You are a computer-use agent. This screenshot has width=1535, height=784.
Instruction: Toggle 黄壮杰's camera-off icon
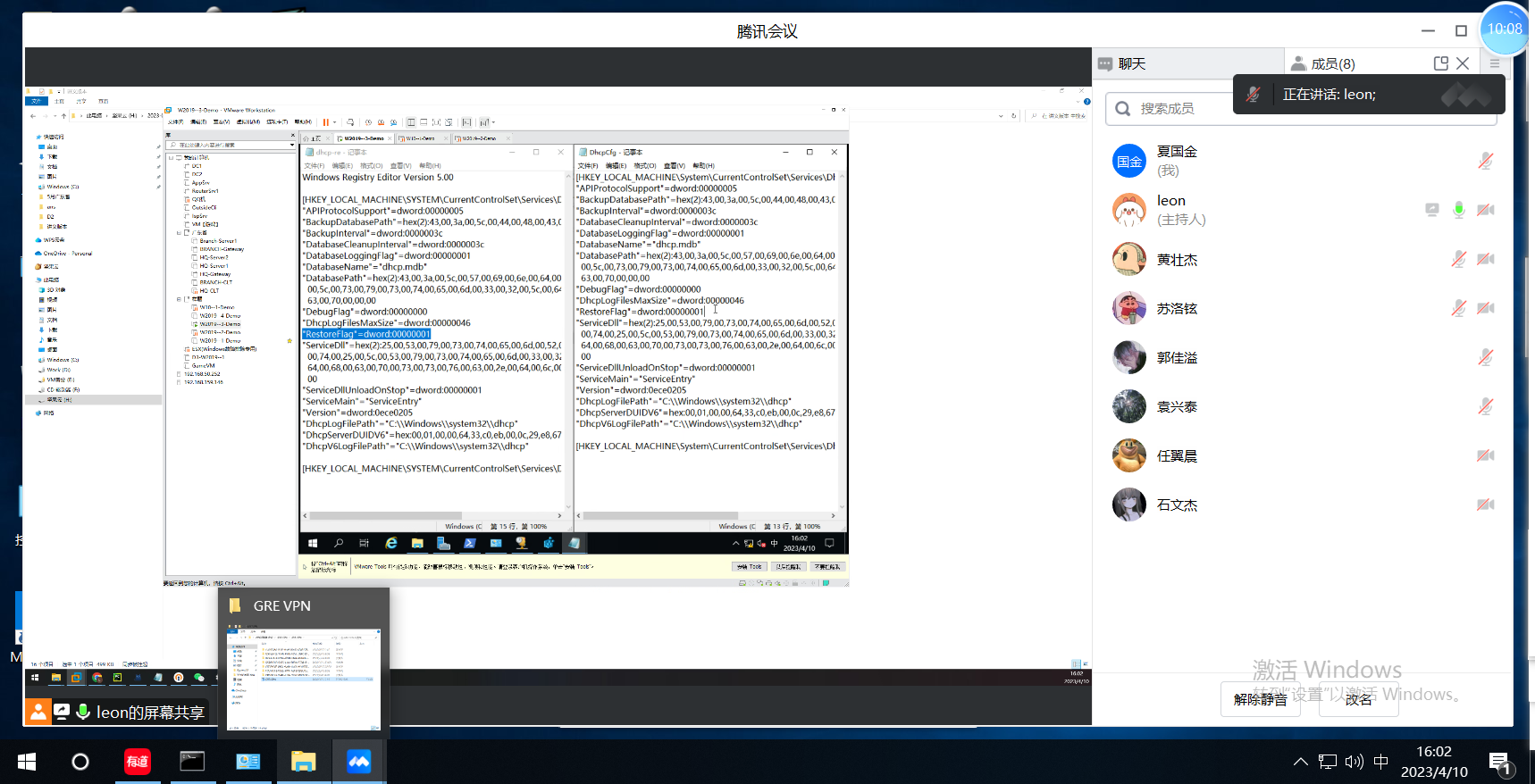(x=1485, y=259)
